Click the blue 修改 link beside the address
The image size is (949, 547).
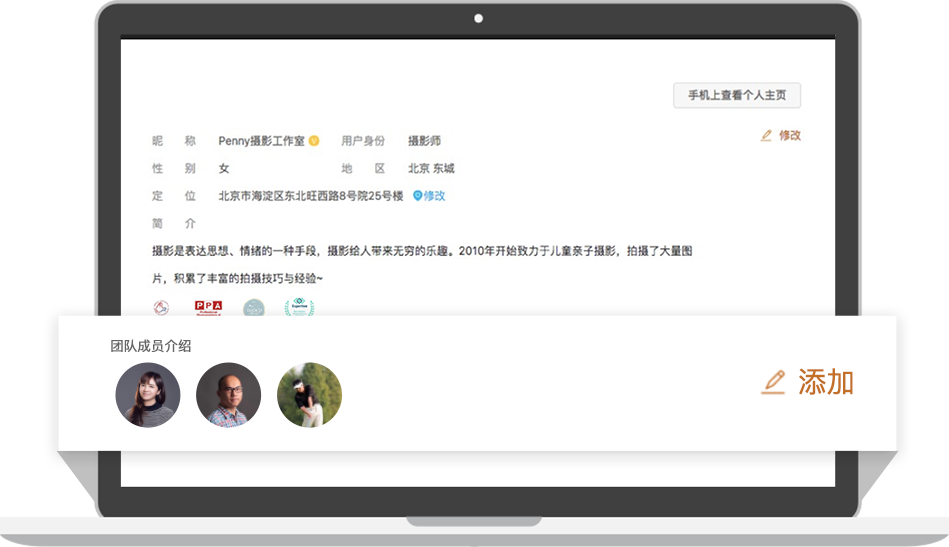[x=434, y=196]
